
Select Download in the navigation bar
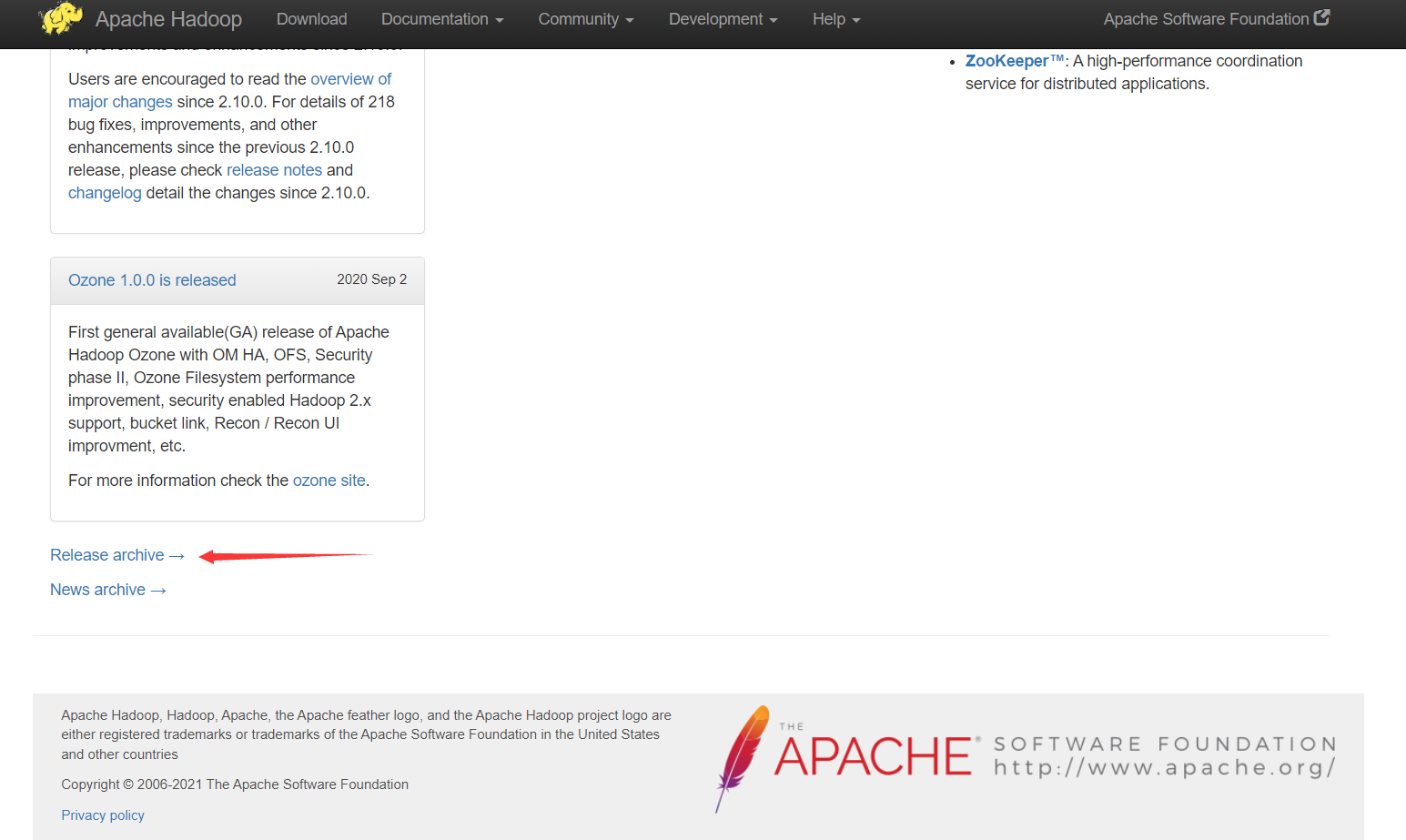point(311,18)
